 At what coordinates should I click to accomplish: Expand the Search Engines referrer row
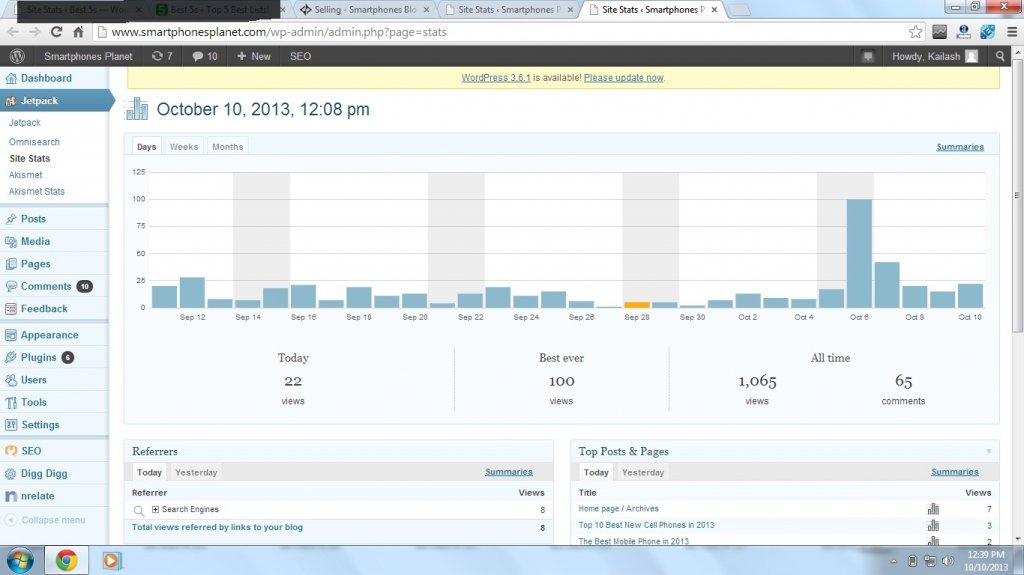tap(155, 509)
